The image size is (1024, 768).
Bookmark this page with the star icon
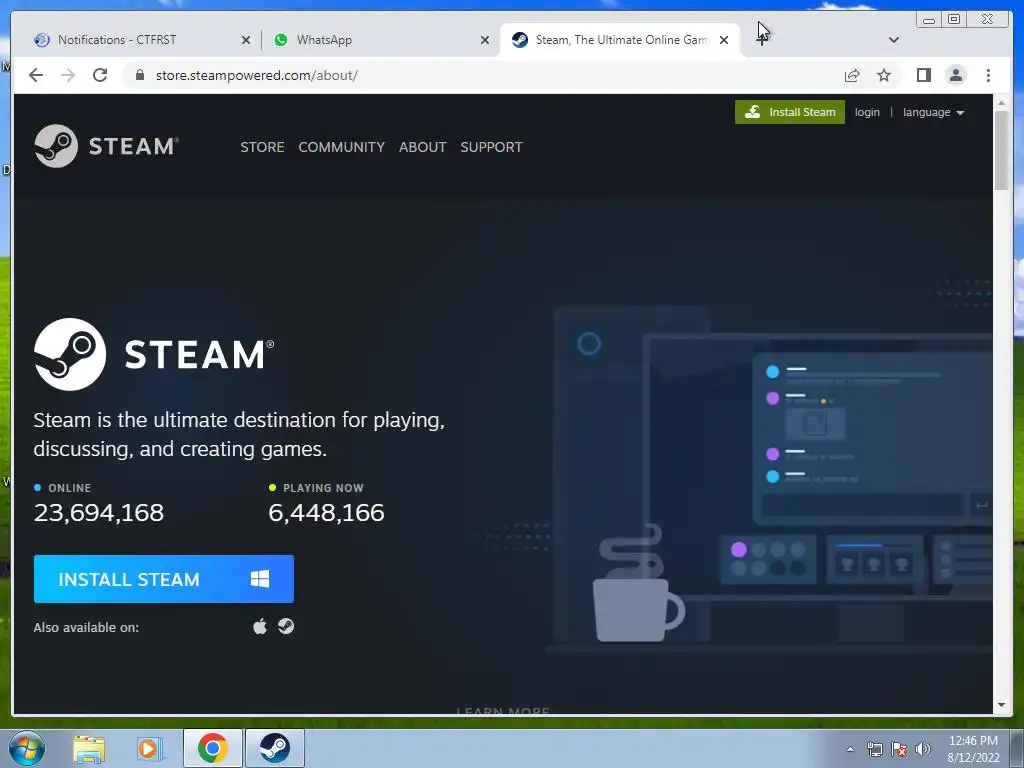tap(884, 75)
